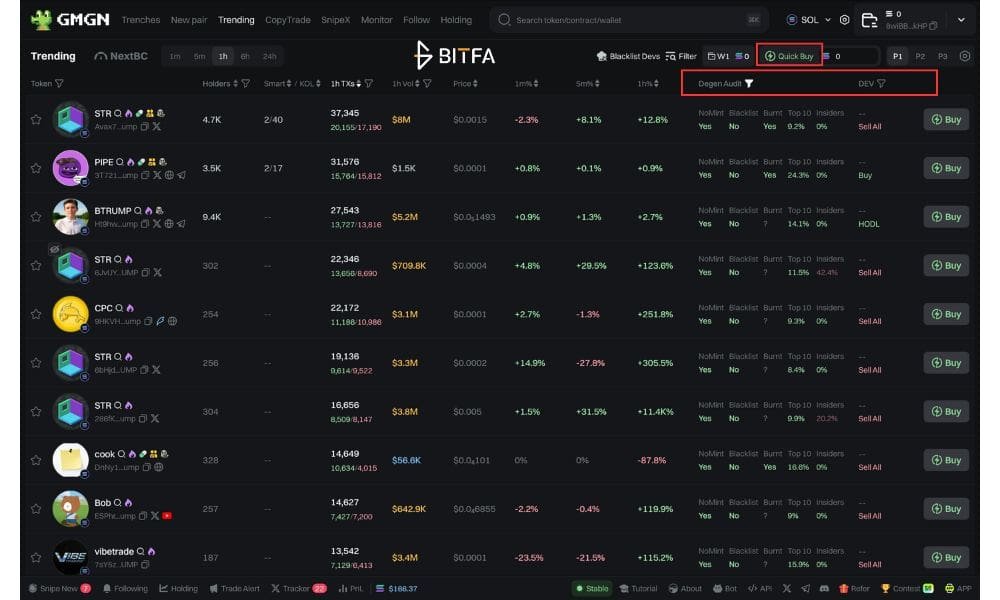
Task: Switch to the NextBC tab
Action: click(121, 56)
